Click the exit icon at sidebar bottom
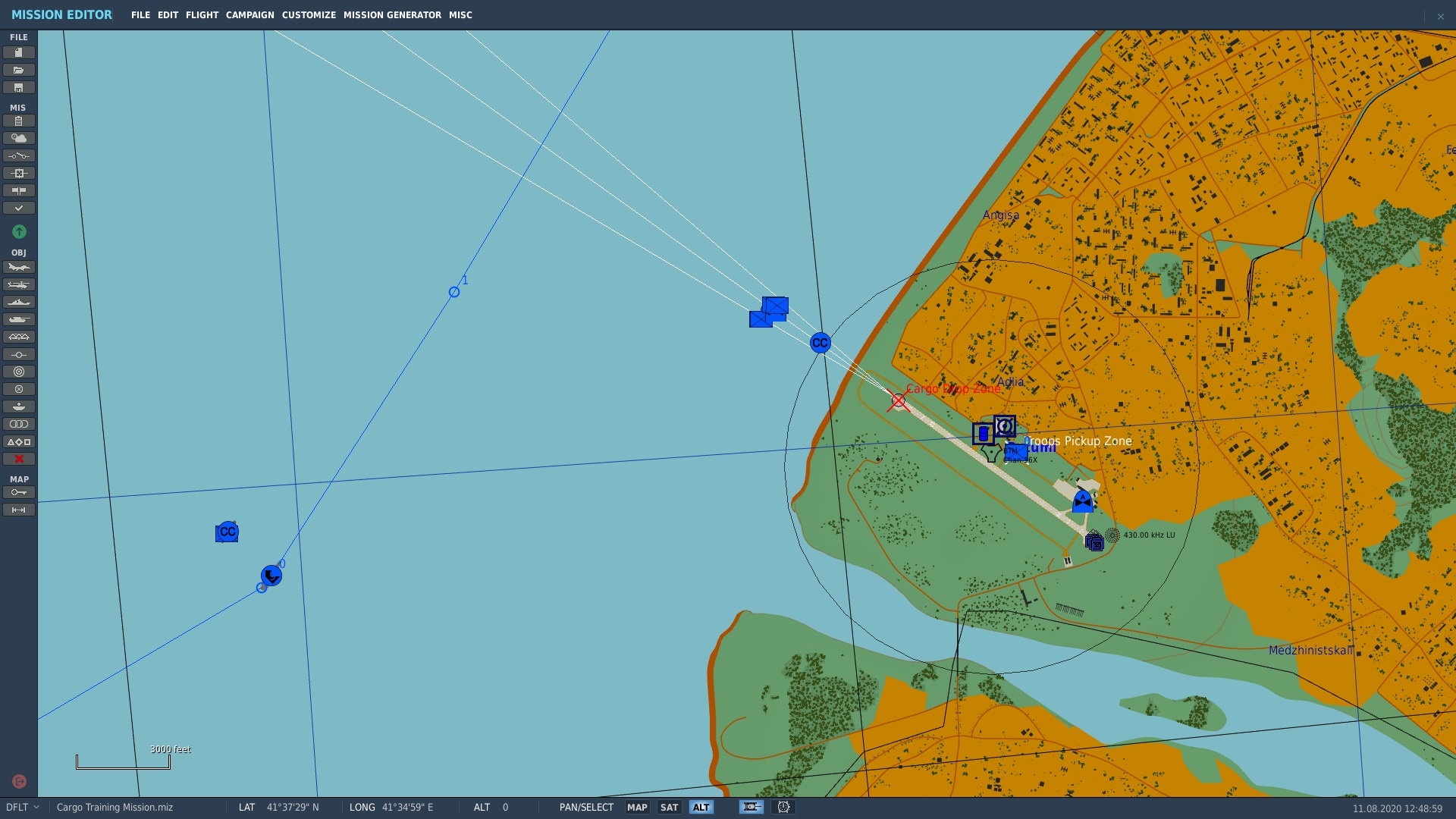 pyautogui.click(x=19, y=782)
